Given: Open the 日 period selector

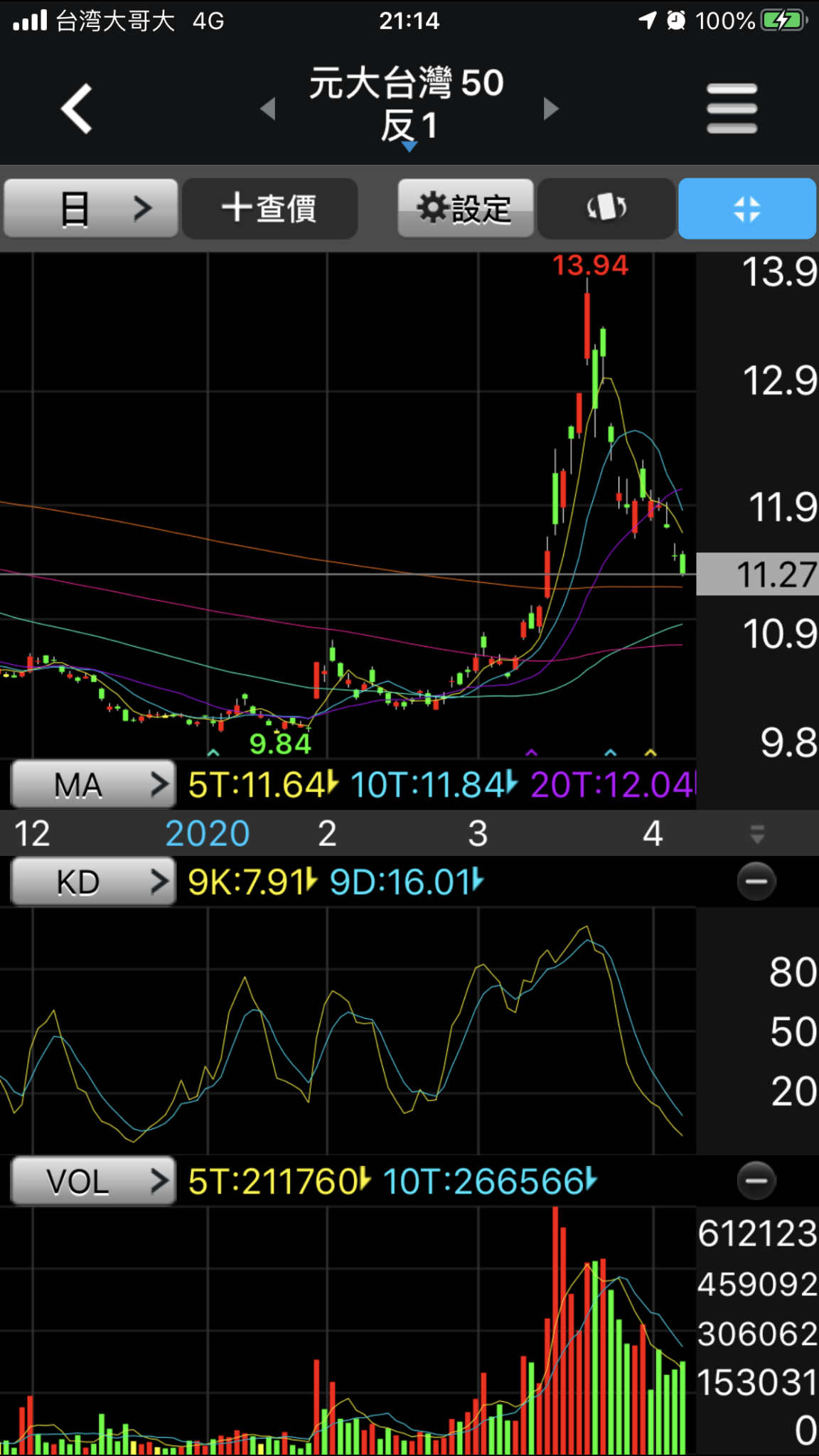Looking at the screenshot, I should 91,208.
